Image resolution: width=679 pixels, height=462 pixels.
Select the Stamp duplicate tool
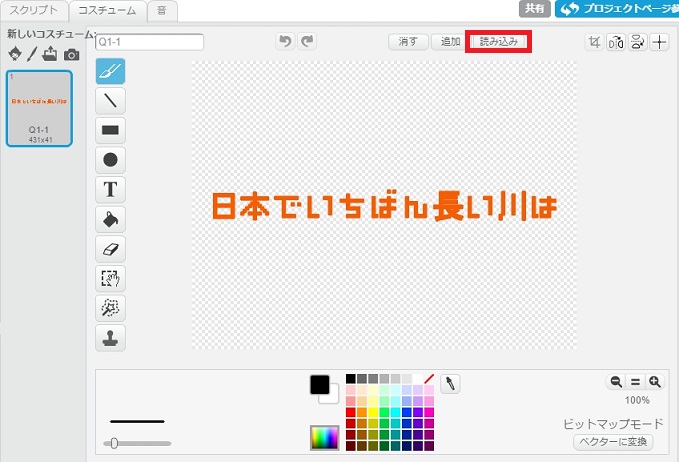click(110, 338)
